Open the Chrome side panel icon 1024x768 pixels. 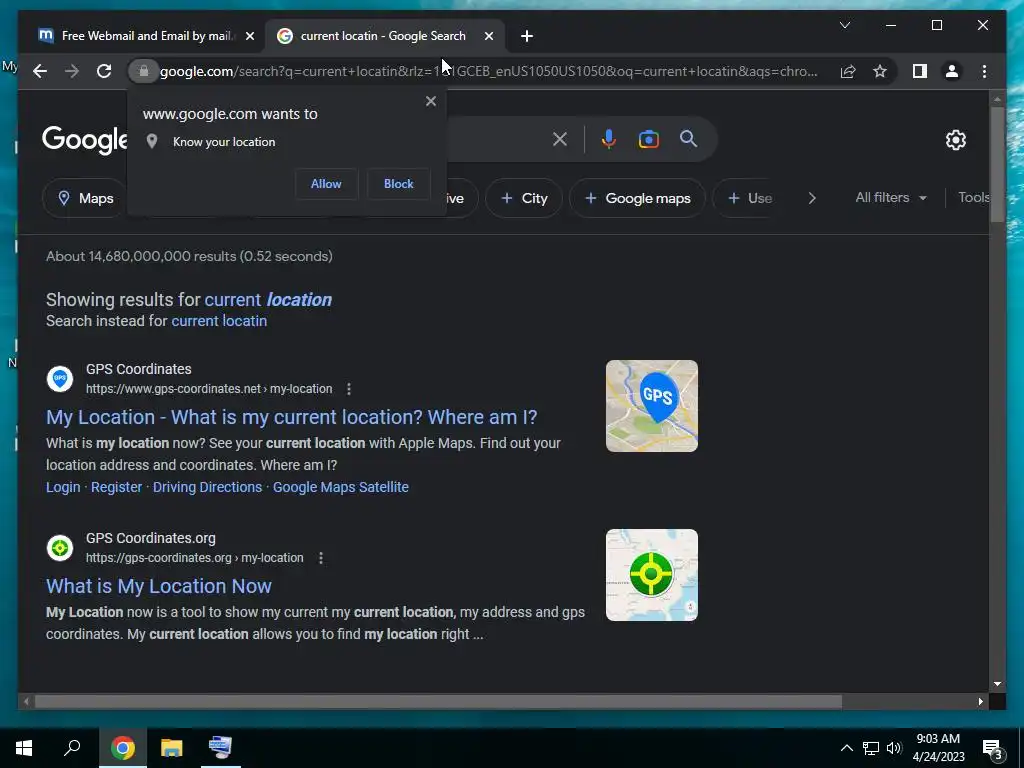(920, 71)
